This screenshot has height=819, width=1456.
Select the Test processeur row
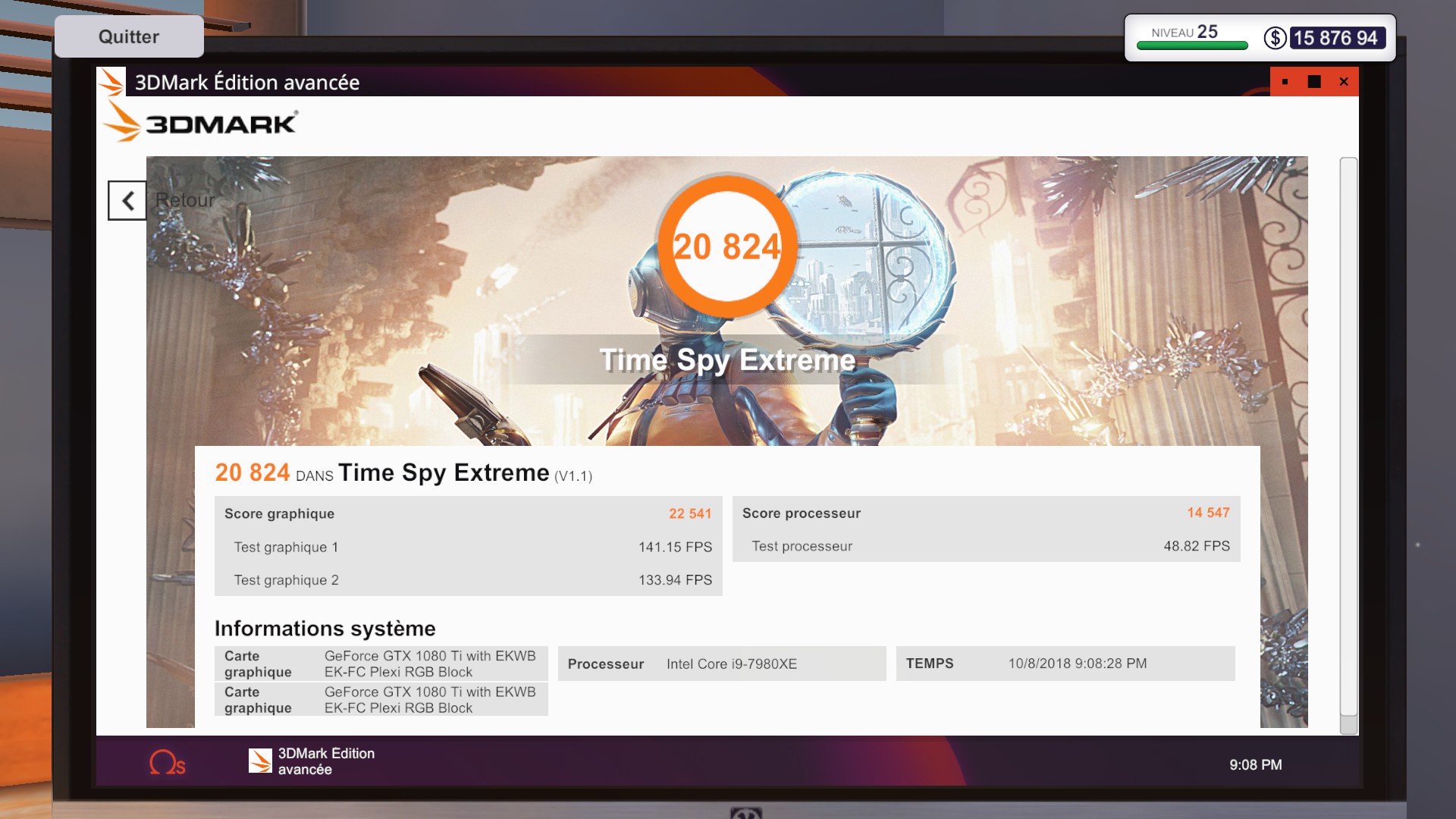click(987, 546)
